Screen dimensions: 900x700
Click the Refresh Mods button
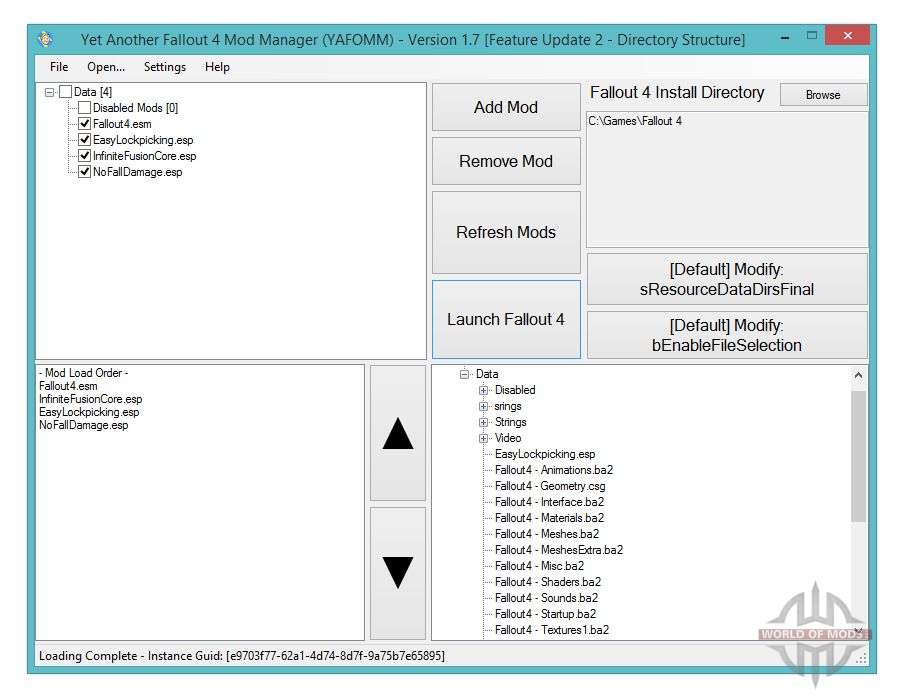[506, 232]
